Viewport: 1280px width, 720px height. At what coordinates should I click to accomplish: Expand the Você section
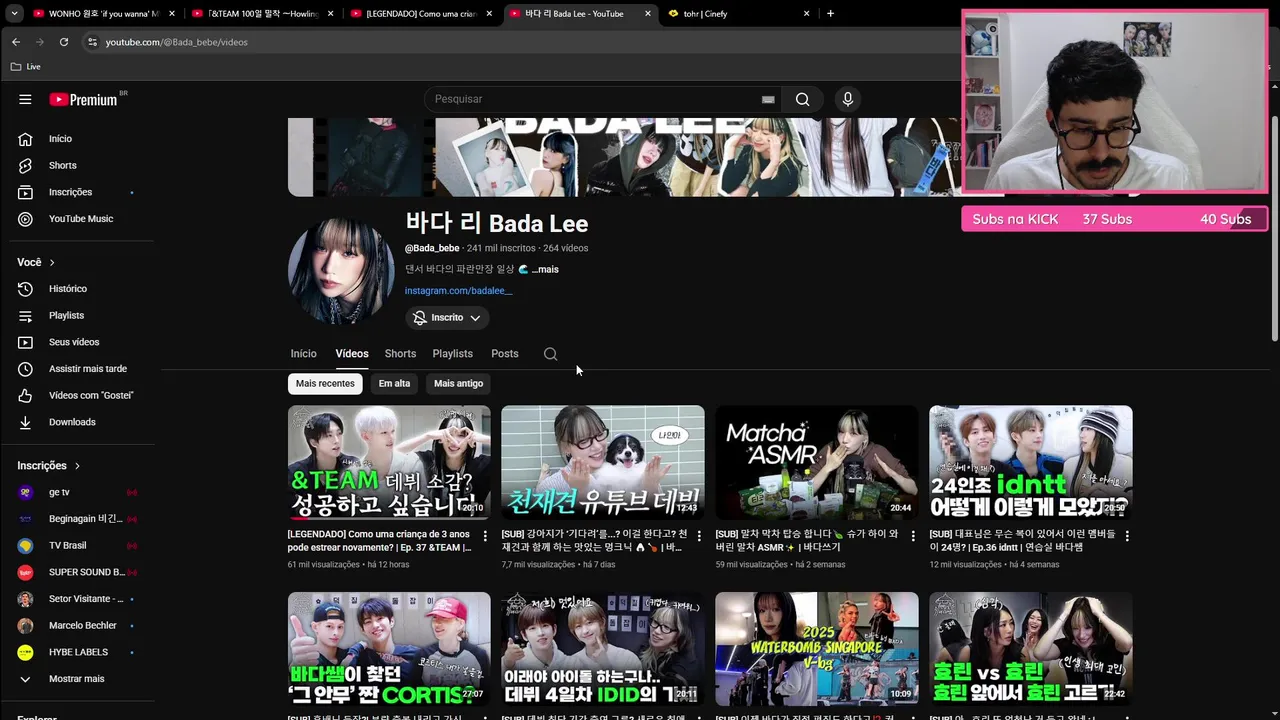pyautogui.click(x=36, y=262)
